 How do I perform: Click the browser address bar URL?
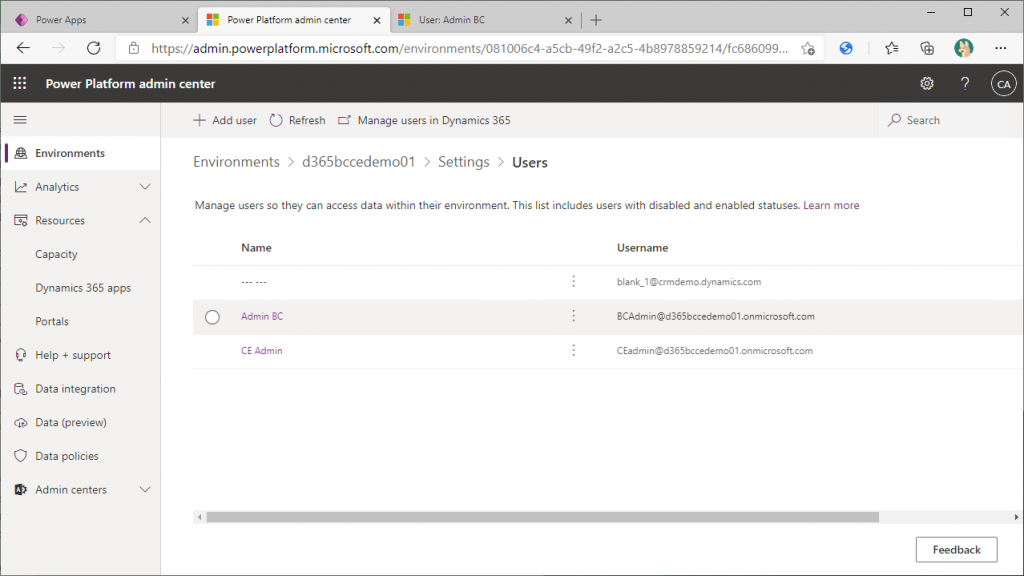(469, 48)
